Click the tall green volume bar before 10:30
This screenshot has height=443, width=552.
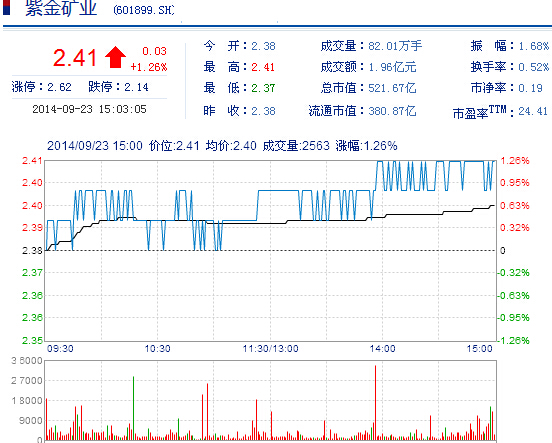133,408
